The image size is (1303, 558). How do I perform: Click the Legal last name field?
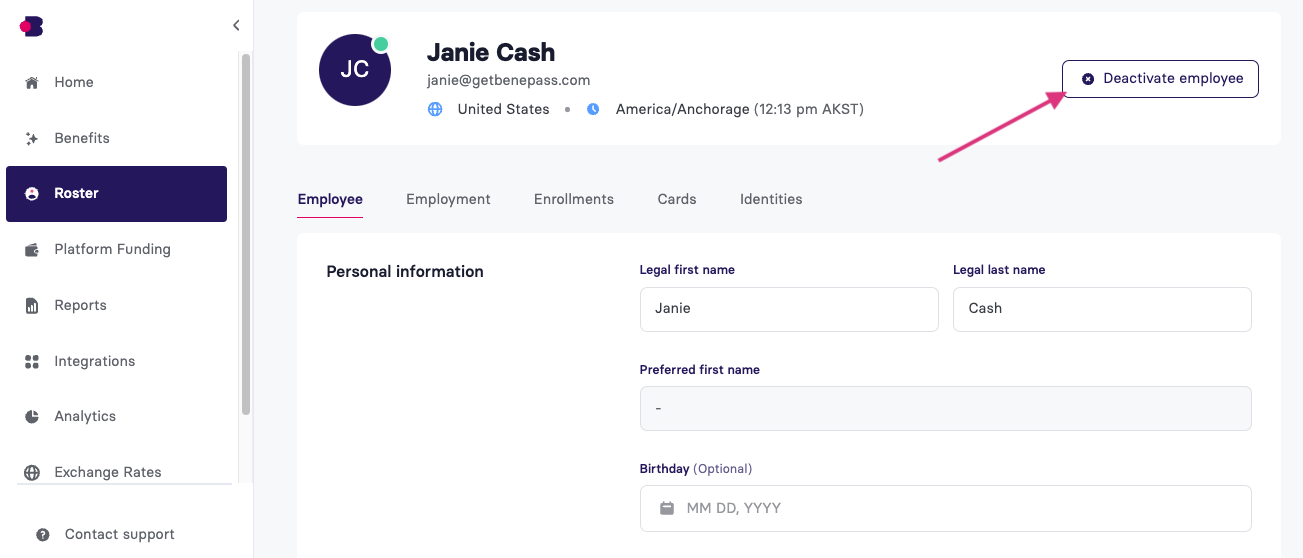tap(1102, 309)
